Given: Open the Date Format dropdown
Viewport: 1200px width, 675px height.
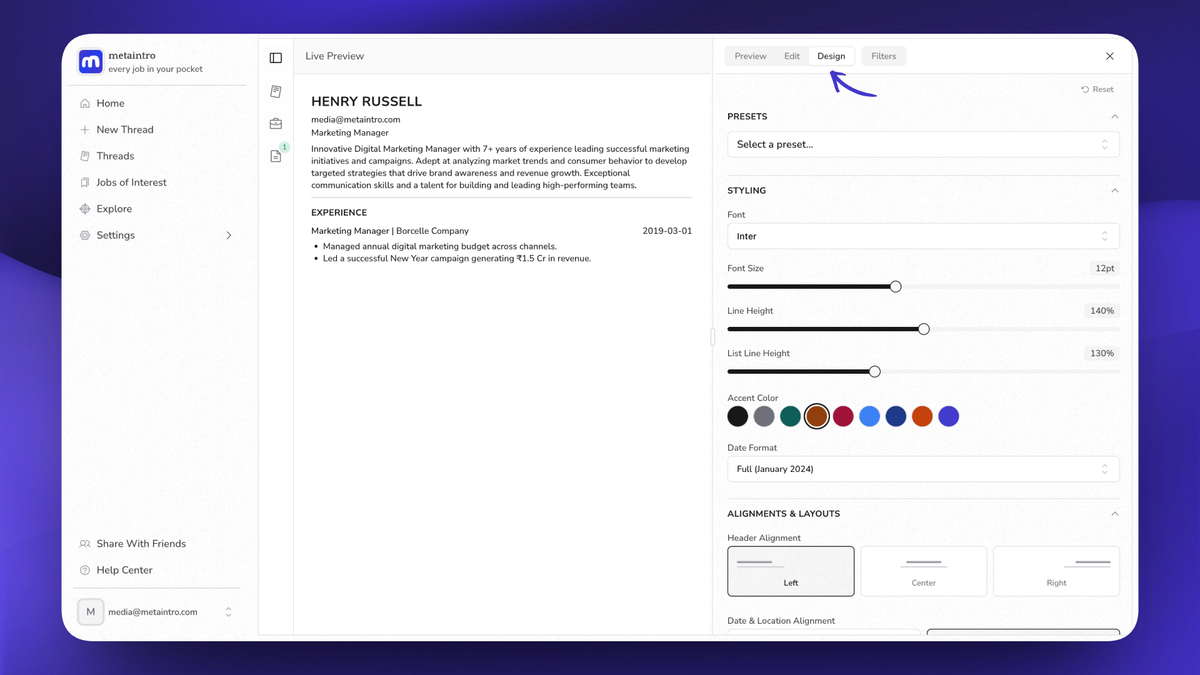Looking at the screenshot, I should [923, 469].
